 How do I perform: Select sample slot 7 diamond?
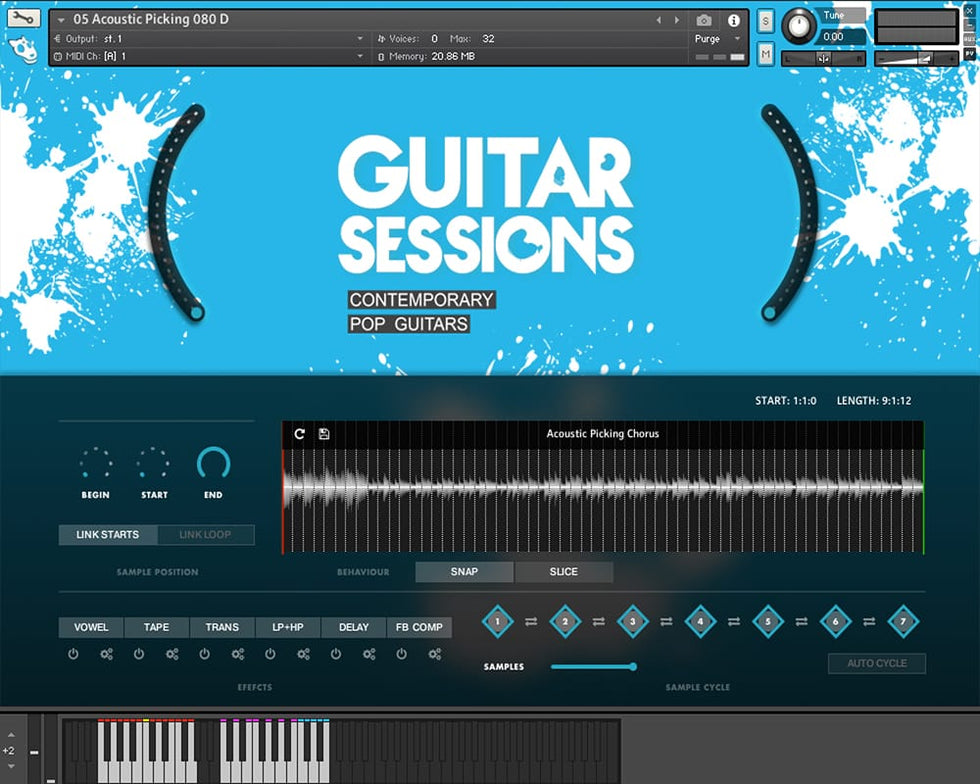pyautogui.click(x=903, y=621)
